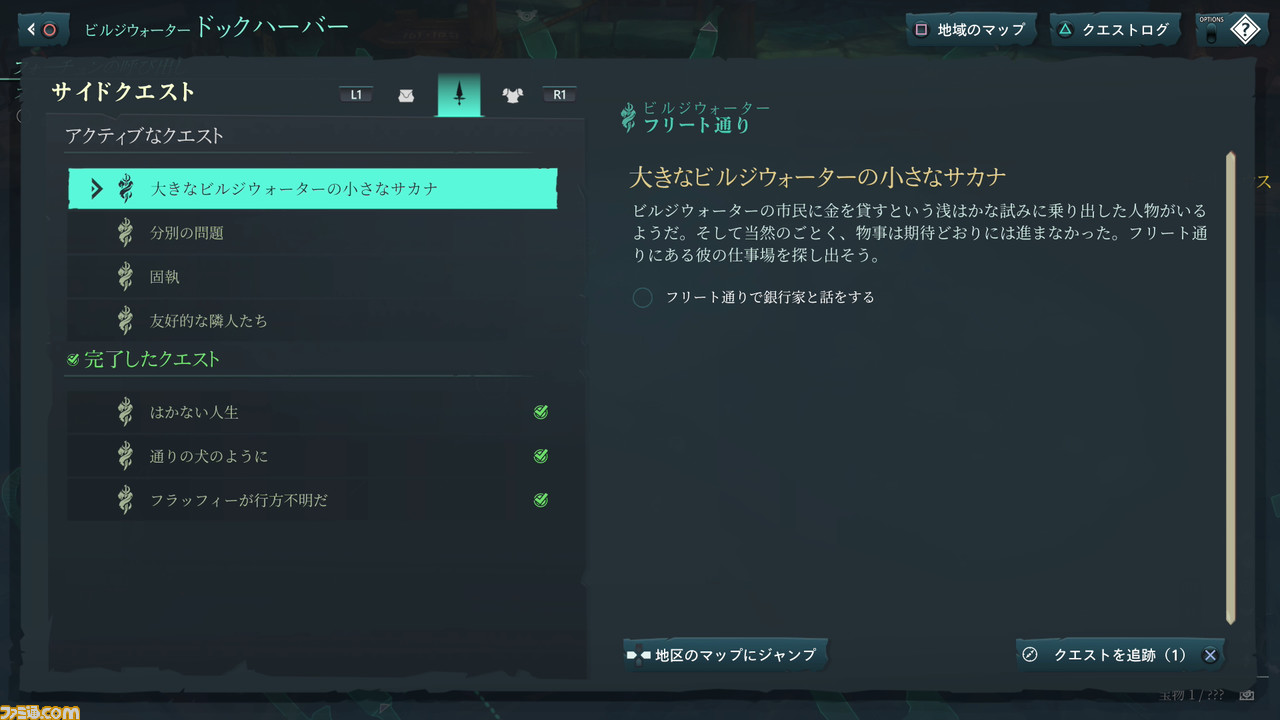Select completed quest 通りの犬のように
1280x720 pixels.
(x=313, y=456)
